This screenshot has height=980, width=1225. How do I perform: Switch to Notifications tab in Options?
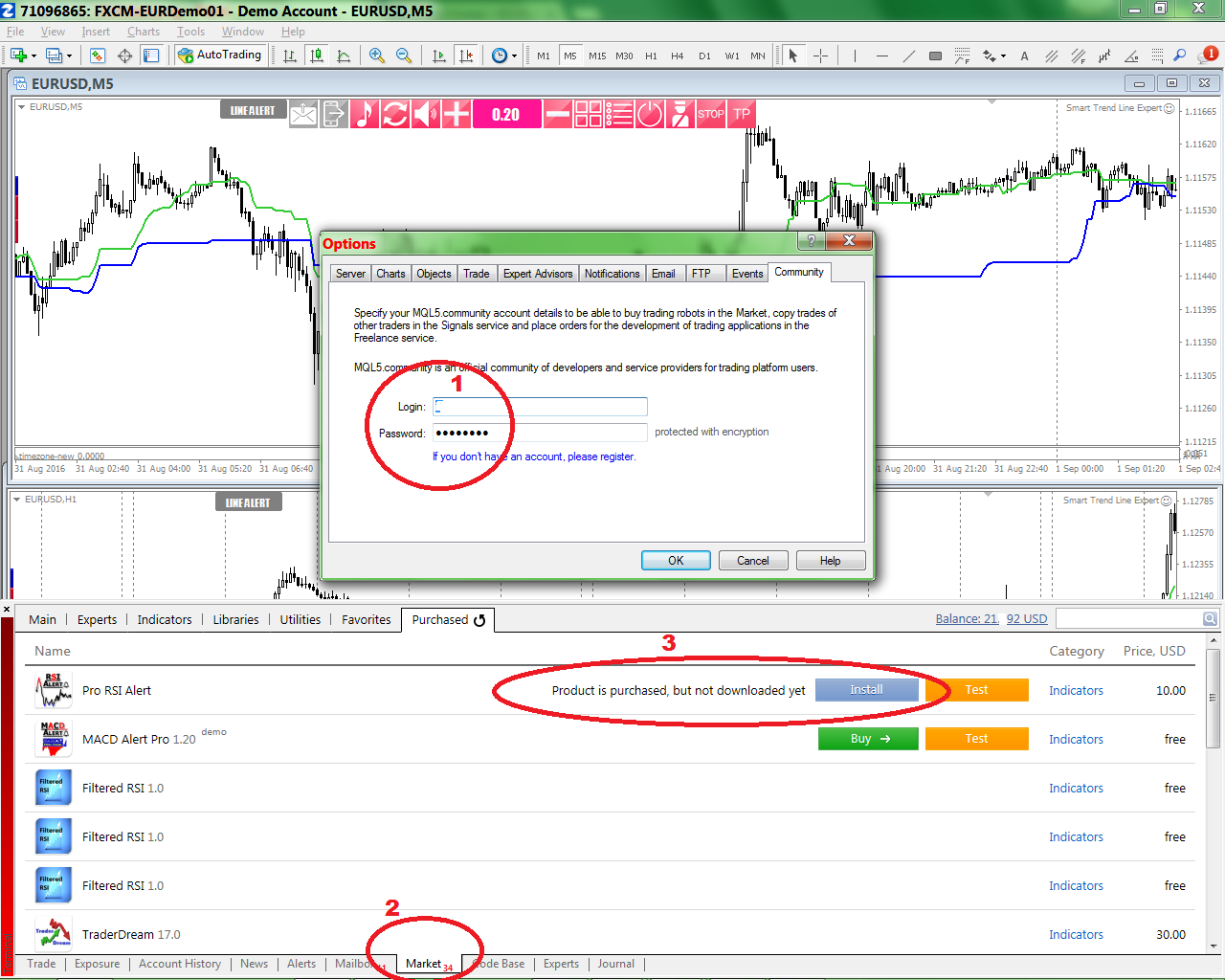click(612, 274)
